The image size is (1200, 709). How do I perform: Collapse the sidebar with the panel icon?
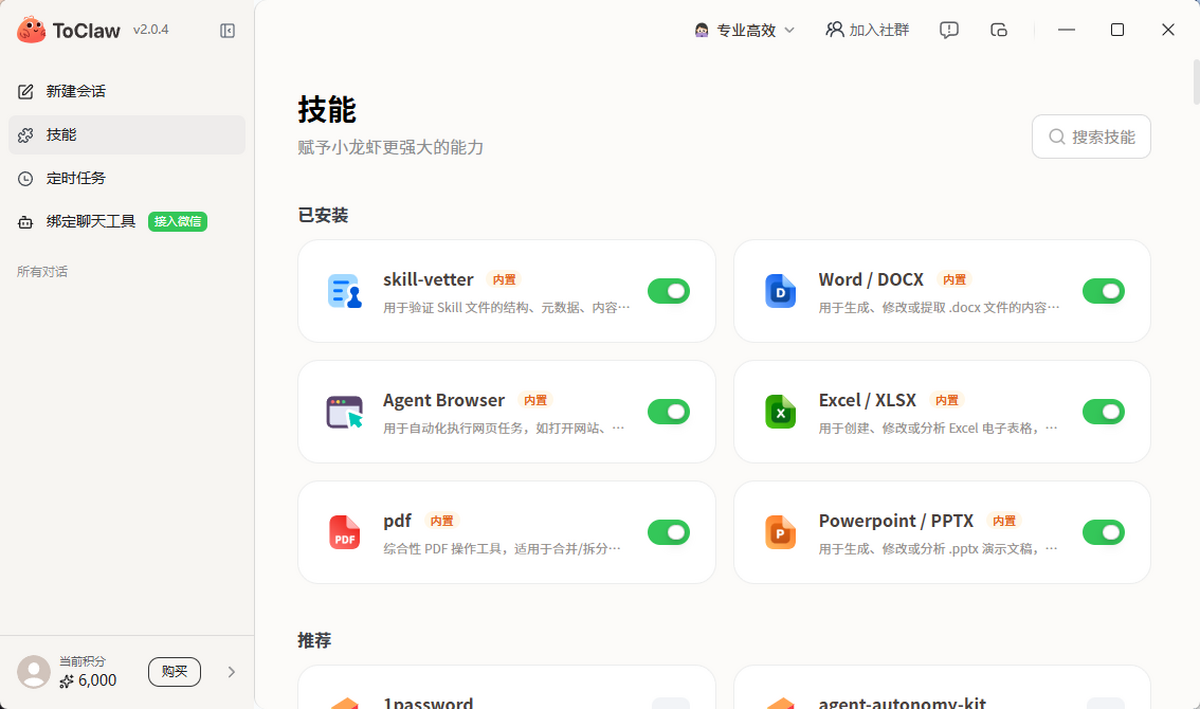pos(227,31)
